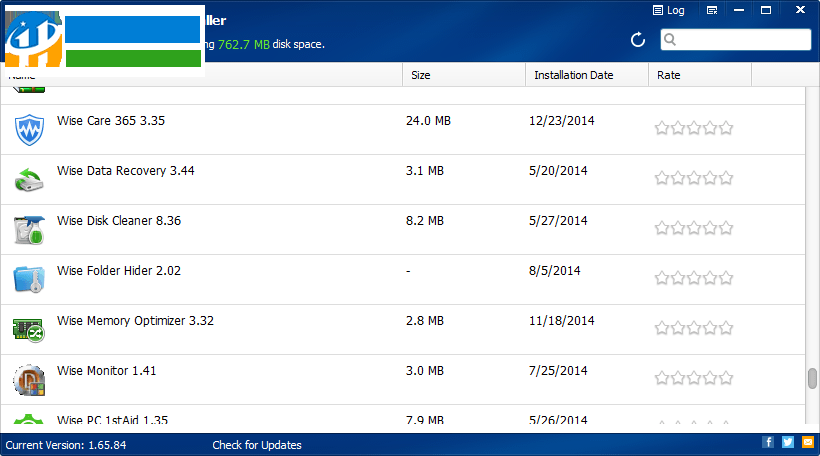Open the Log view
This screenshot has height=456, width=820.
click(668, 10)
